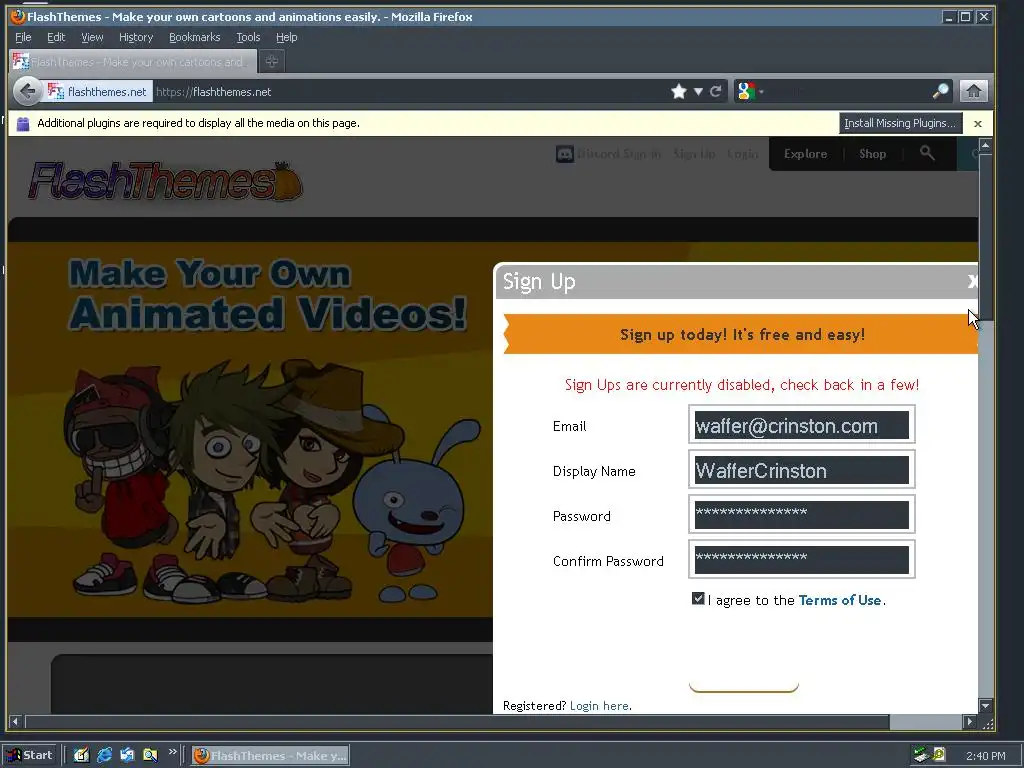1024x768 pixels.
Task: Open the Start menu
Action: click(30, 756)
